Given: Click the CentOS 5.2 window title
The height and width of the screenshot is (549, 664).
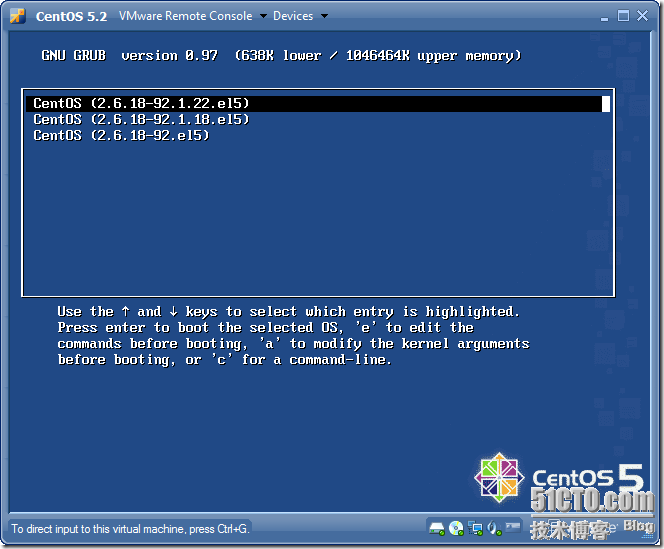Looking at the screenshot, I should [x=71, y=17].
